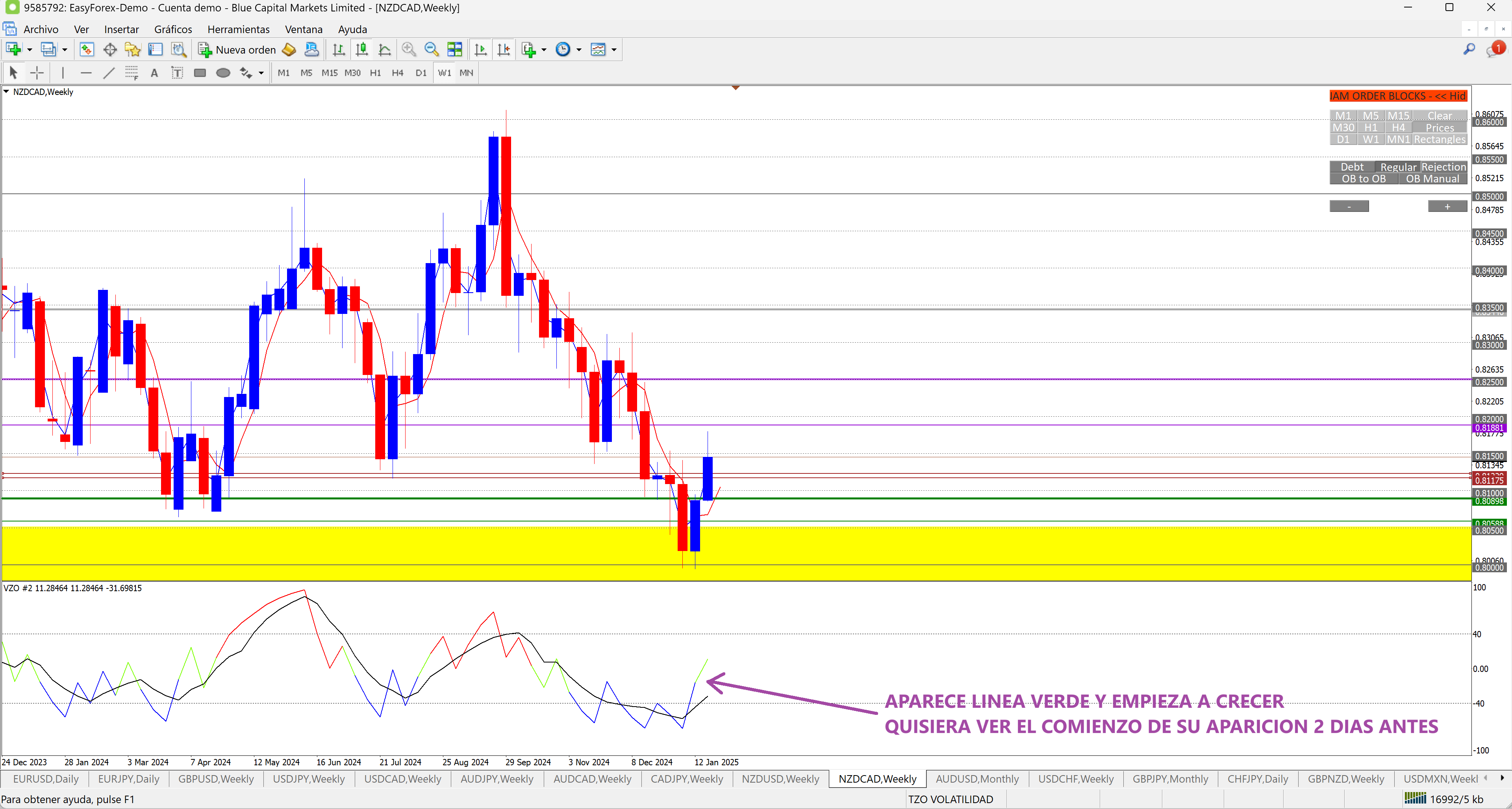Open the Indicators list dropdown arrow

pyautogui.click(x=544, y=50)
